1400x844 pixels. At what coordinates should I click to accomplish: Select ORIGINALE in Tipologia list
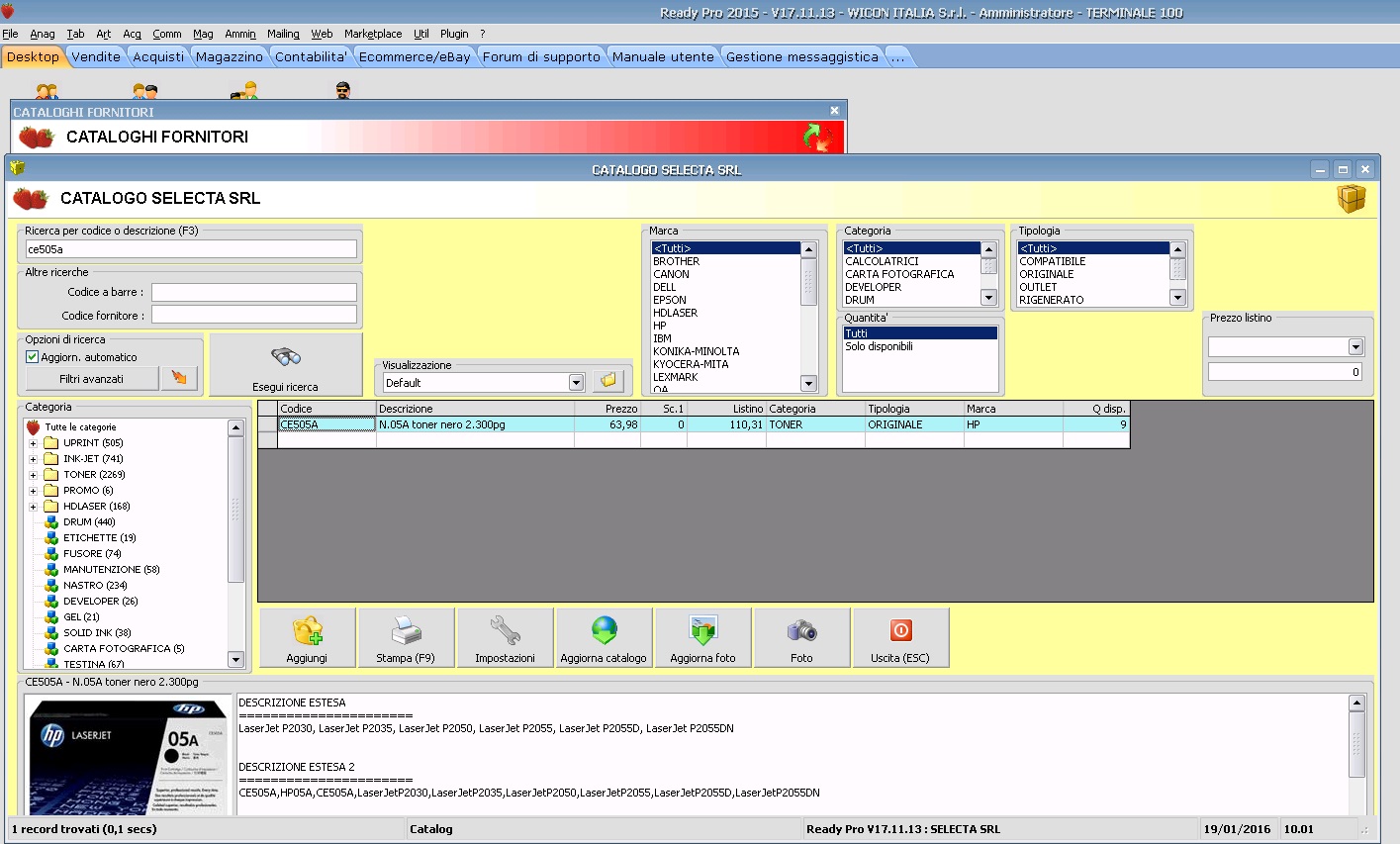click(1093, 274)
